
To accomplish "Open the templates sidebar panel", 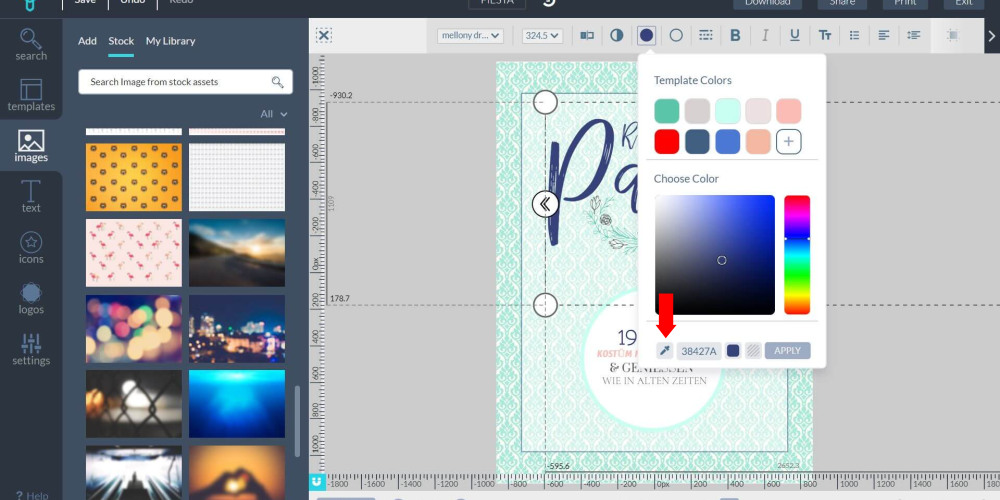I will click(31, 95).
